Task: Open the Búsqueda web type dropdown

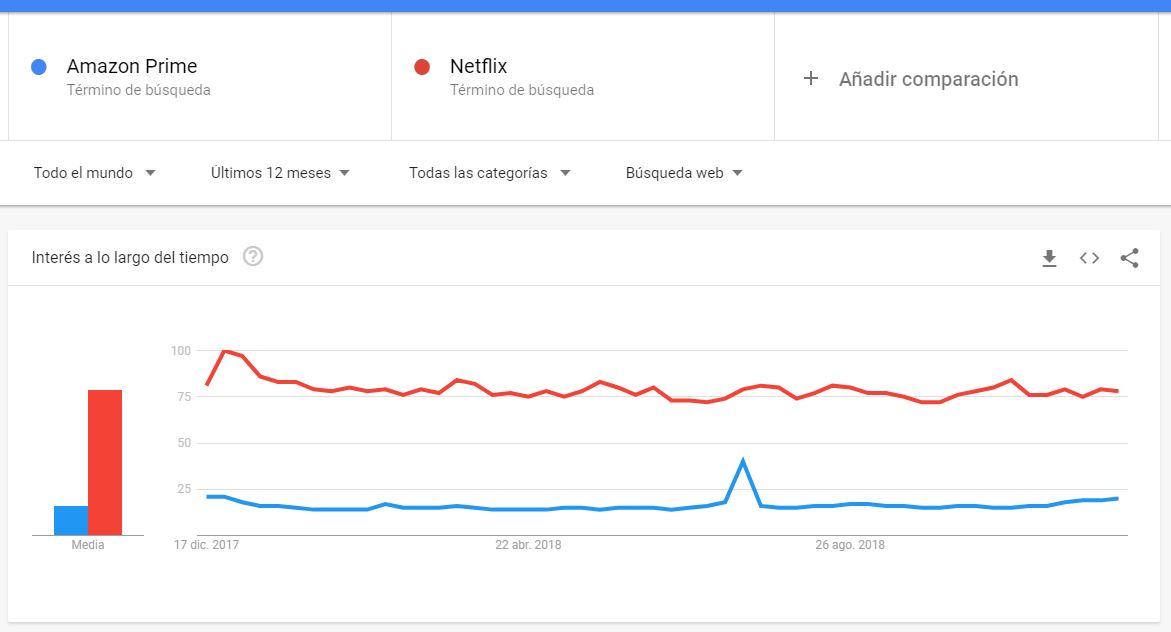Action: click(684, 172)
